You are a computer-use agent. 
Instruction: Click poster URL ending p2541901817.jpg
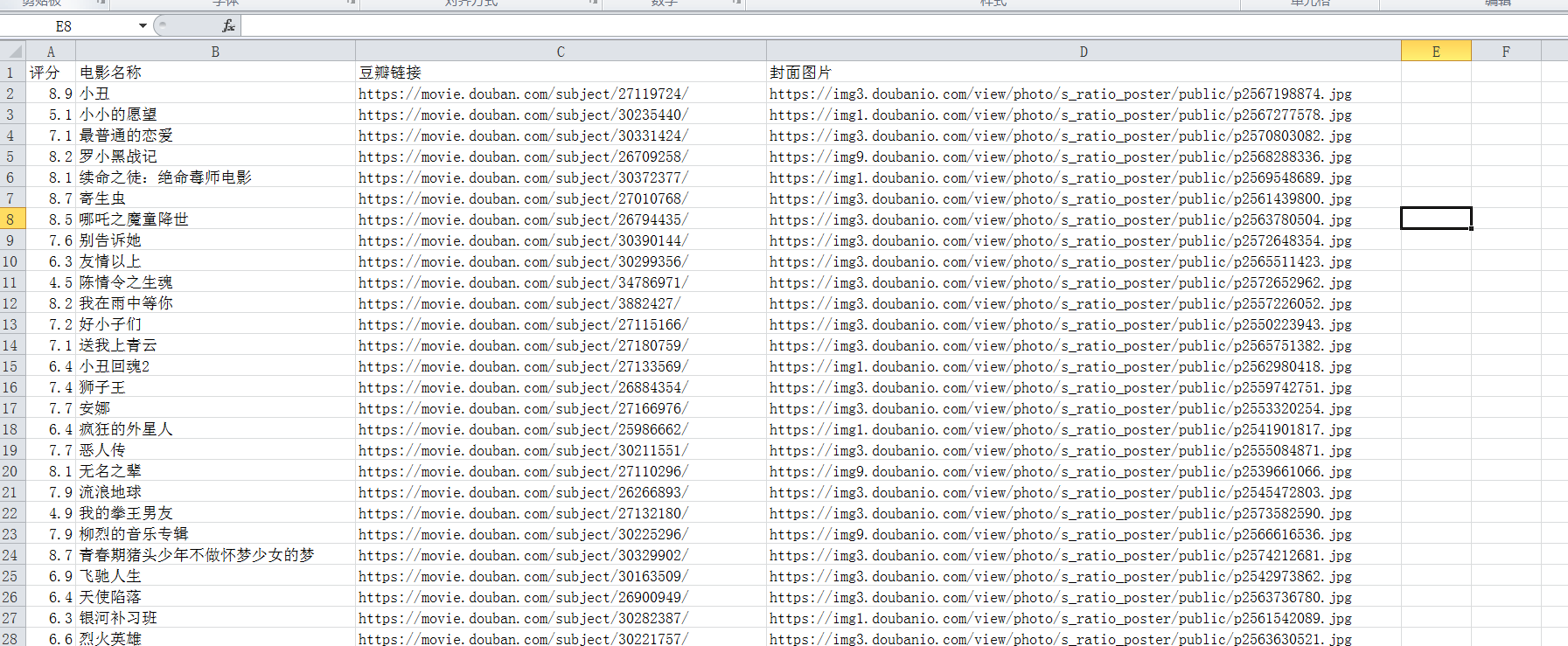point(1084,429)
